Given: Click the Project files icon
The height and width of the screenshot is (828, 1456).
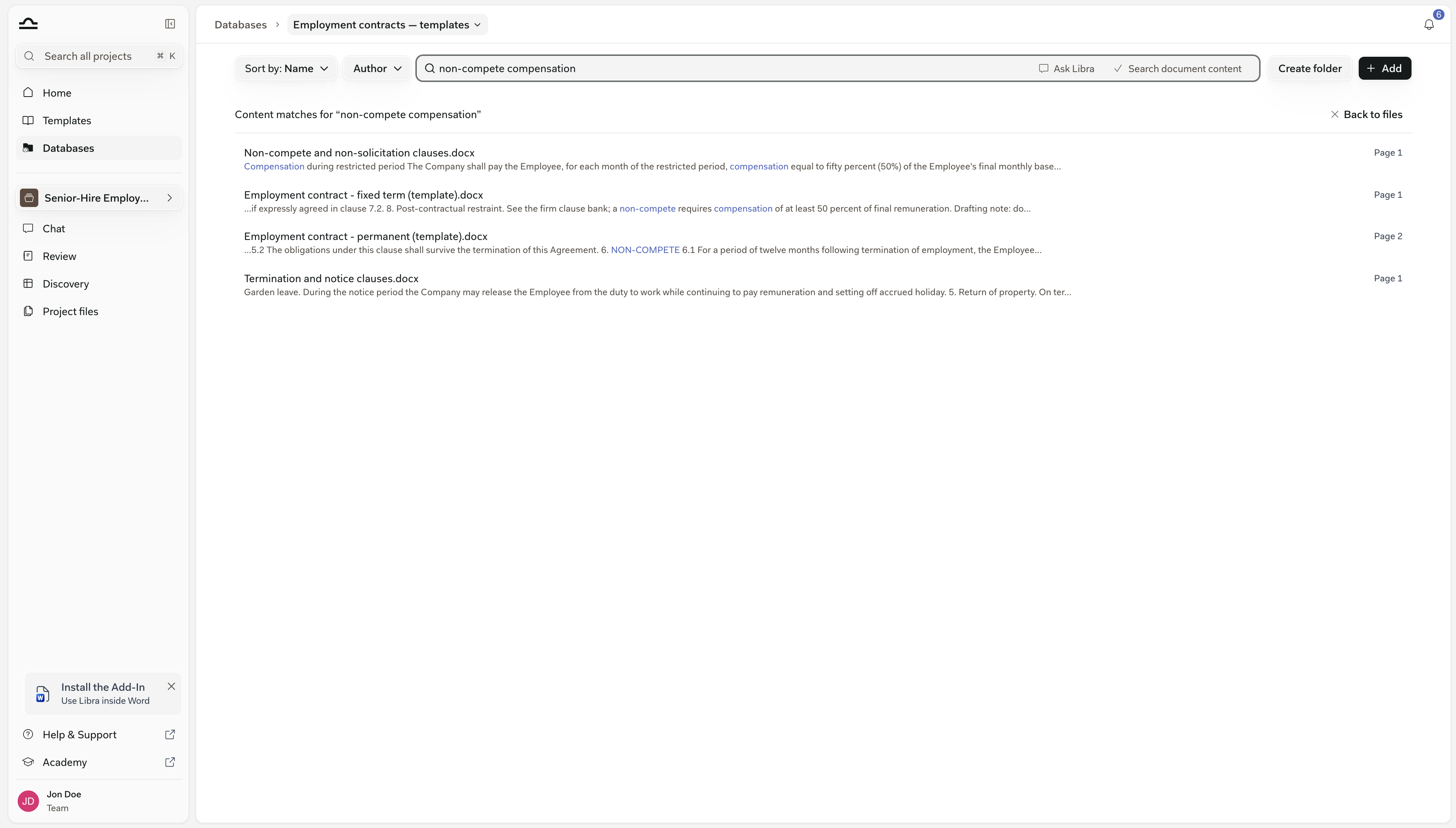Looking at the screenshot, I should (28, 311).
